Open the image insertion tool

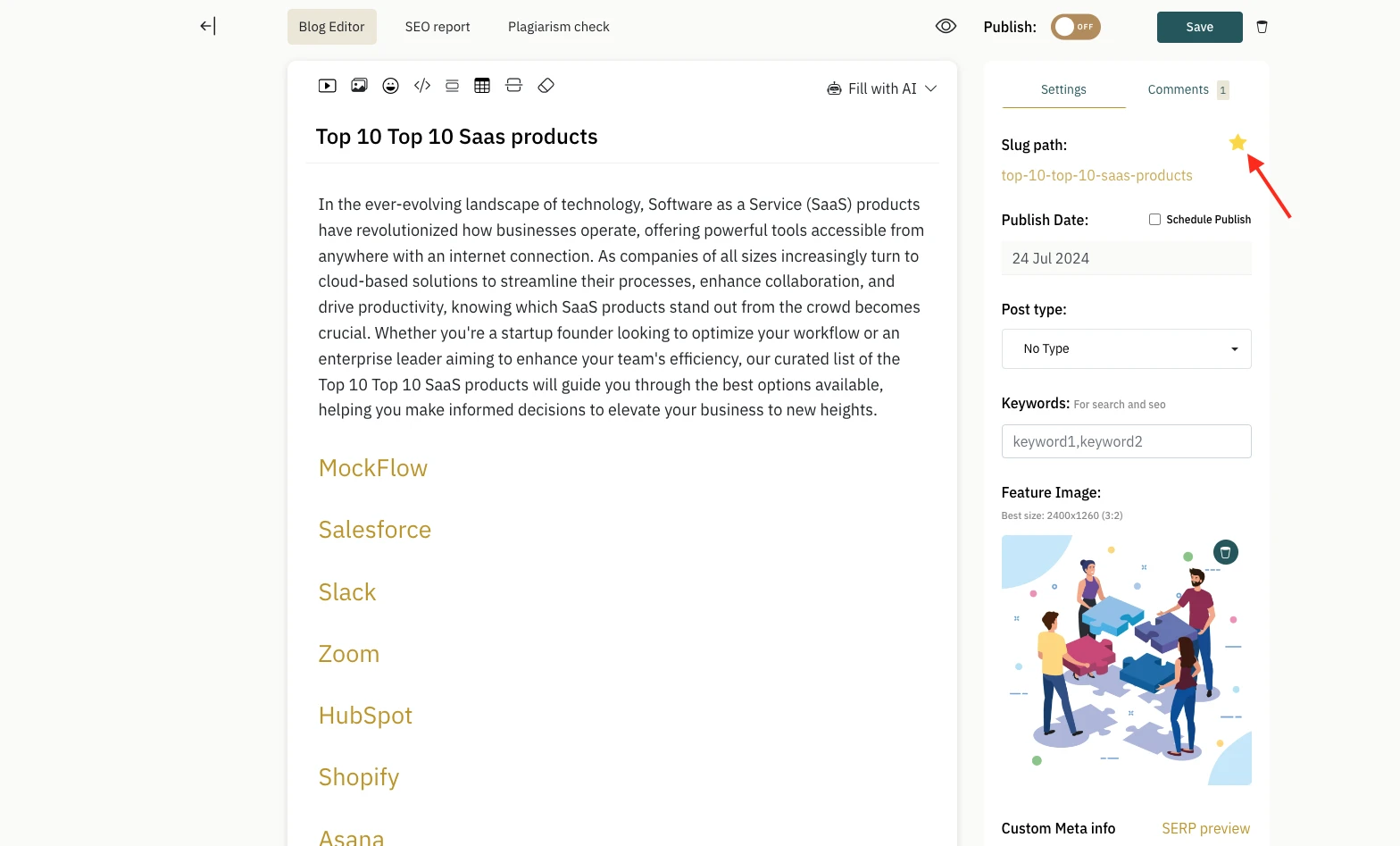[x=359, y=85]
